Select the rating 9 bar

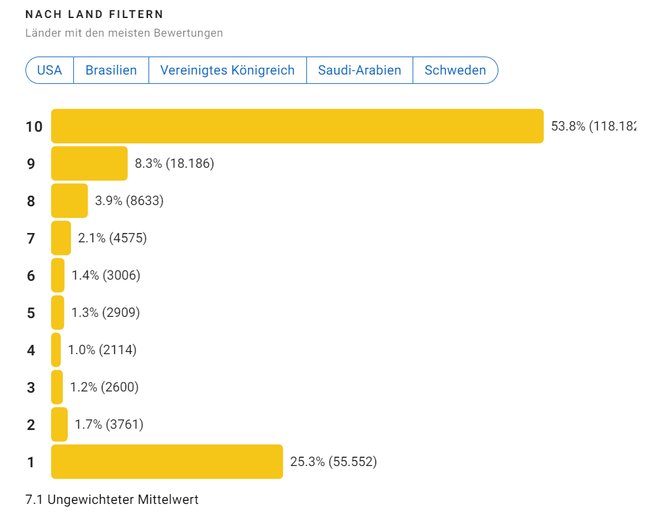[x=89, y=163]
